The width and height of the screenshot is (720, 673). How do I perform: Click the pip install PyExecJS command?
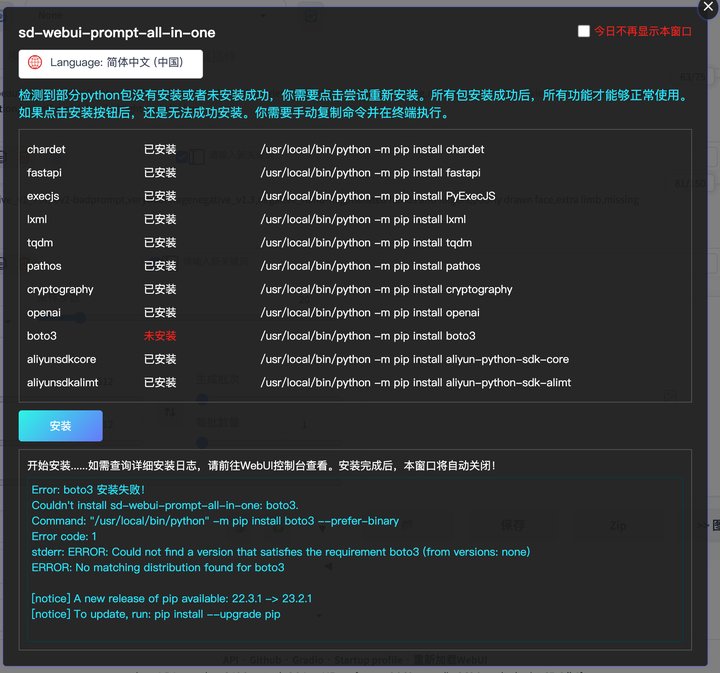(x=378, y=196)
